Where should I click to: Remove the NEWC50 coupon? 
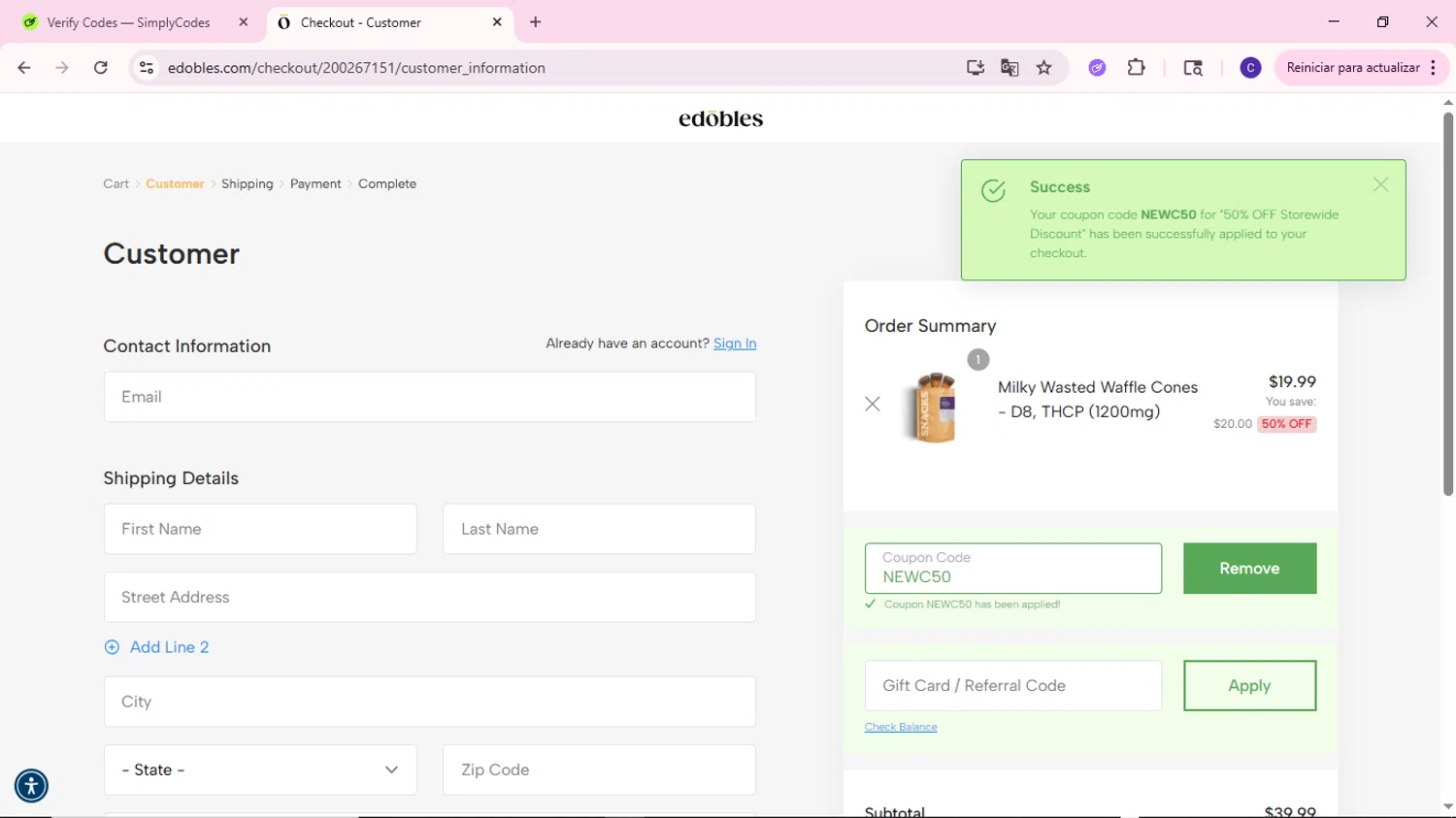click(1249, 569)
